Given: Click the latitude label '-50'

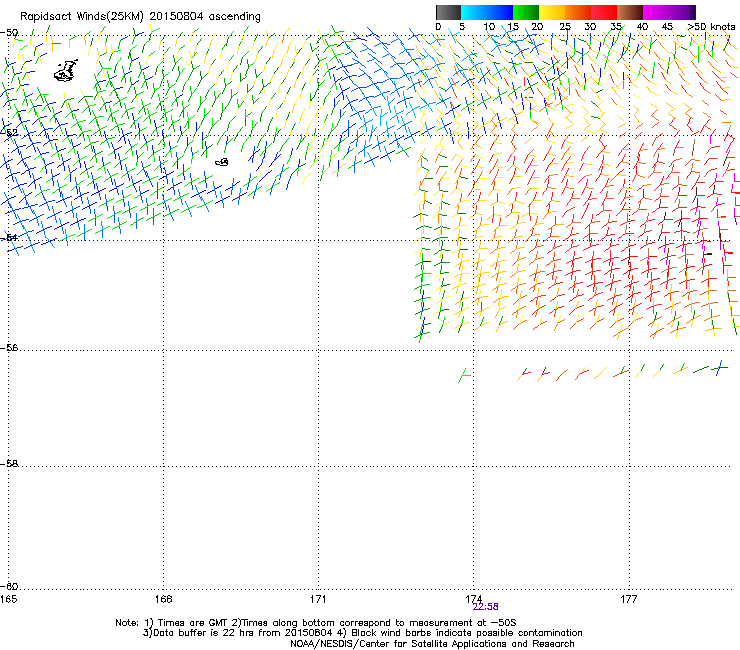Looking at the screenshot, I should click(9, 33).
